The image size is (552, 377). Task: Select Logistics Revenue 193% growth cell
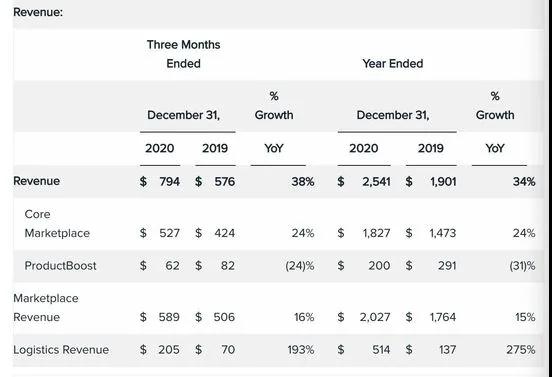click(301, 350)
